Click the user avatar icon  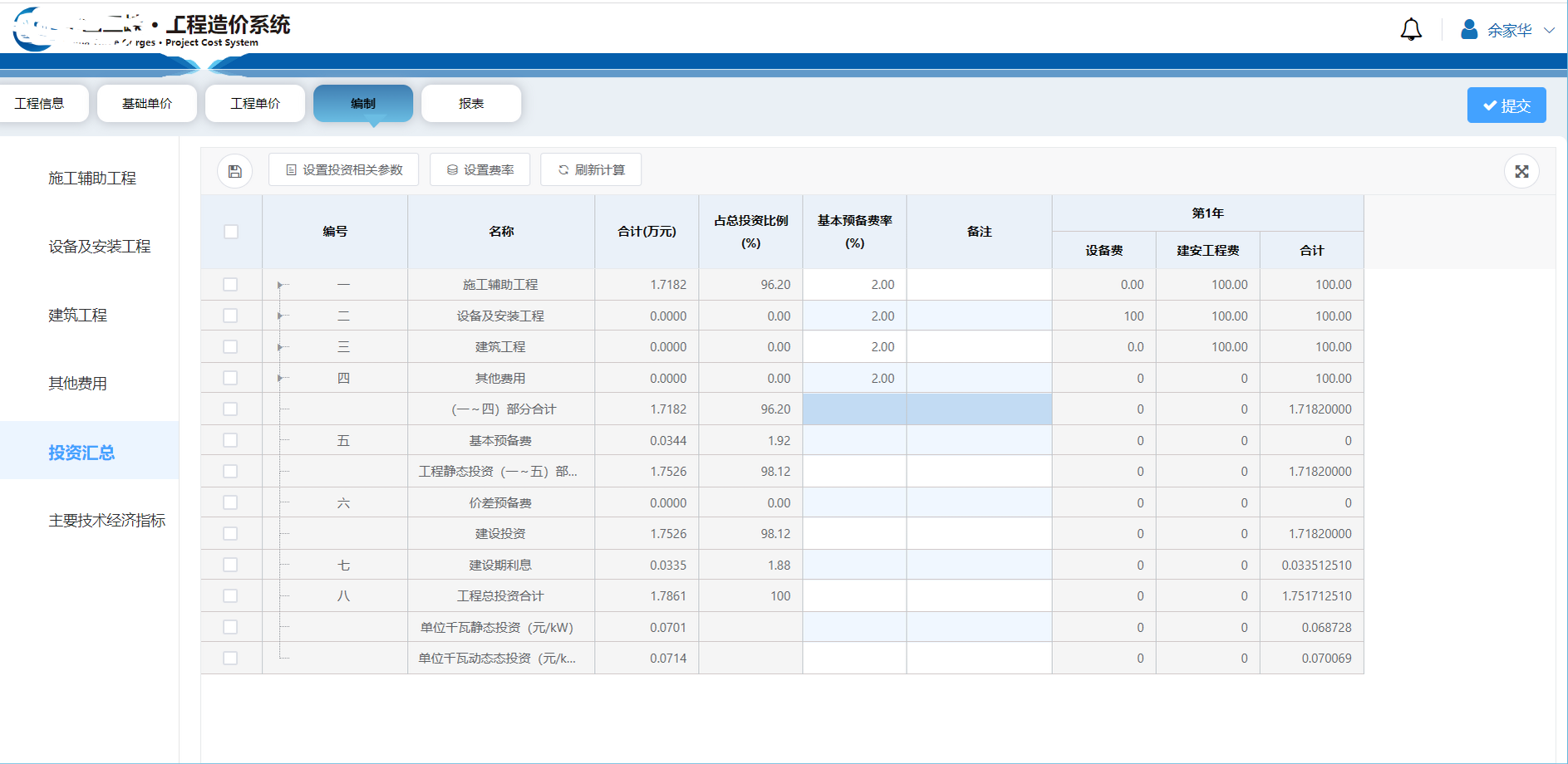click(x=1469, y=30)
